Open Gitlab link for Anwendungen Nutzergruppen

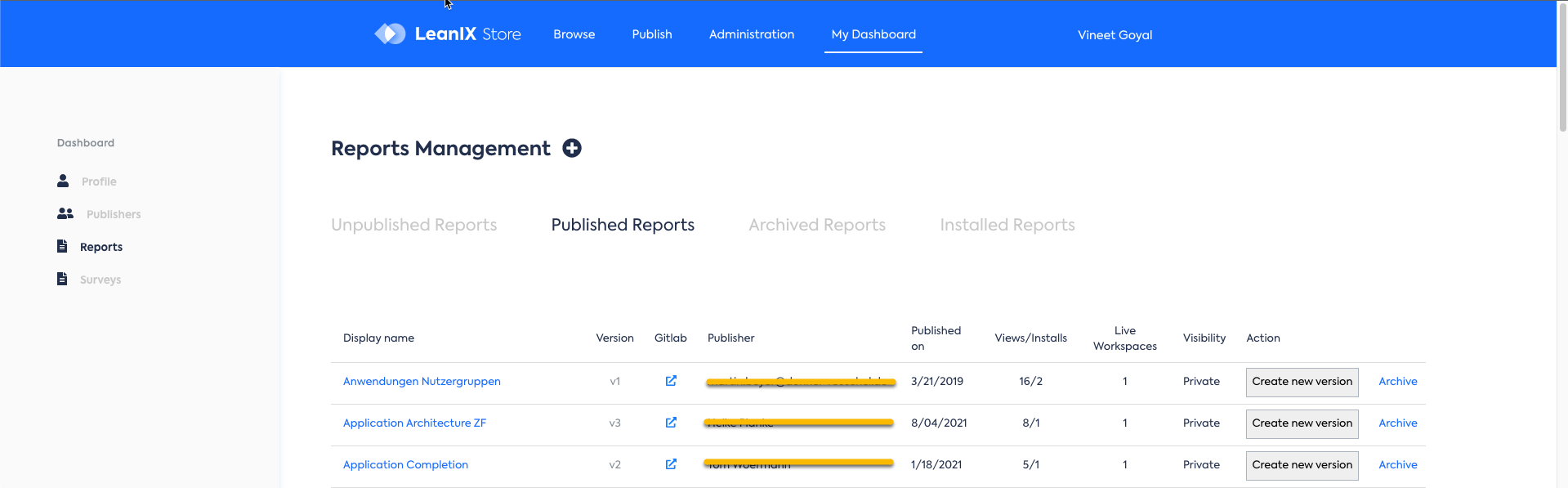pos(671,381)
